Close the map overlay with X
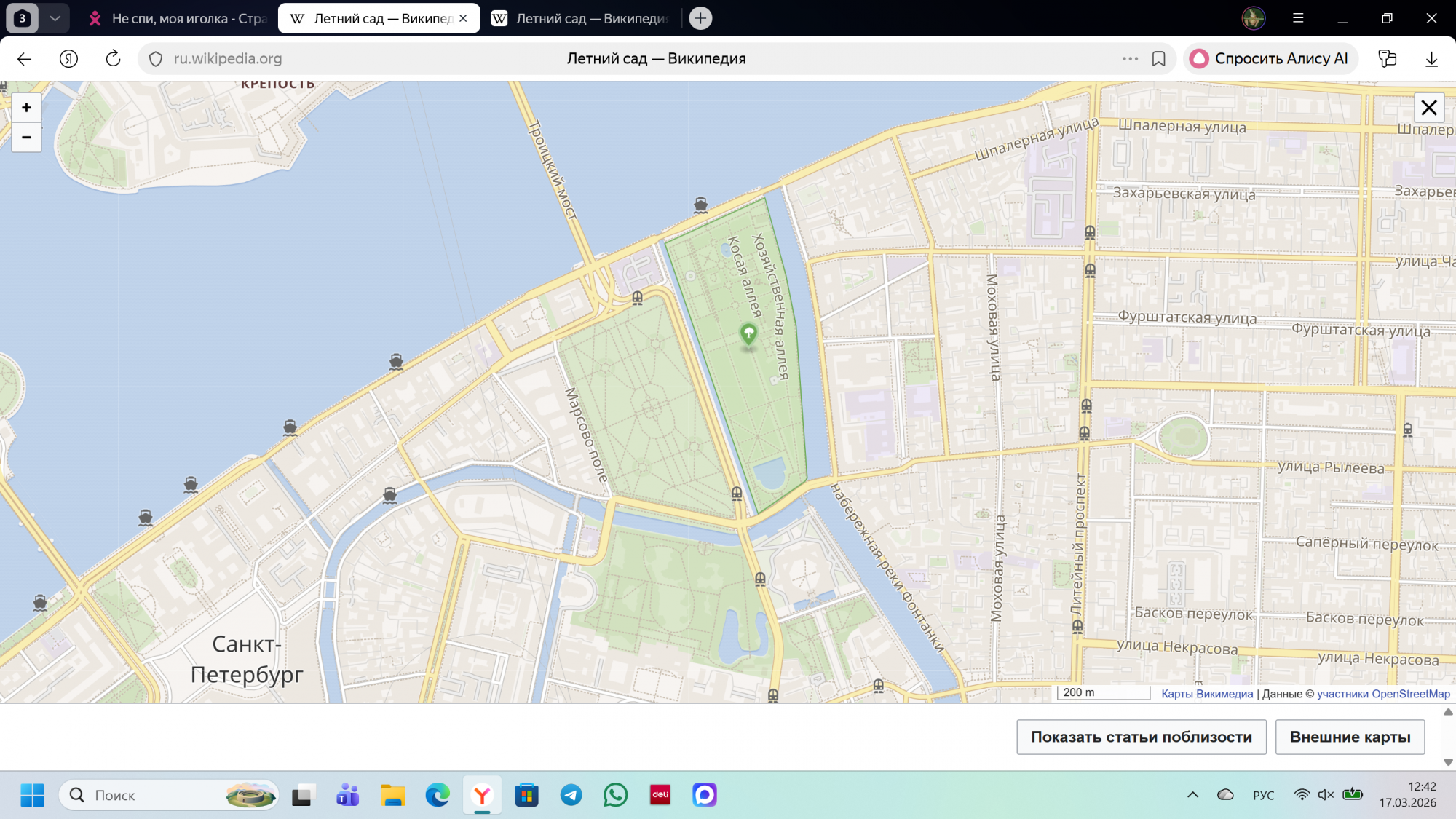Viewport: 1456px width, 819px height. point(1429,108)
